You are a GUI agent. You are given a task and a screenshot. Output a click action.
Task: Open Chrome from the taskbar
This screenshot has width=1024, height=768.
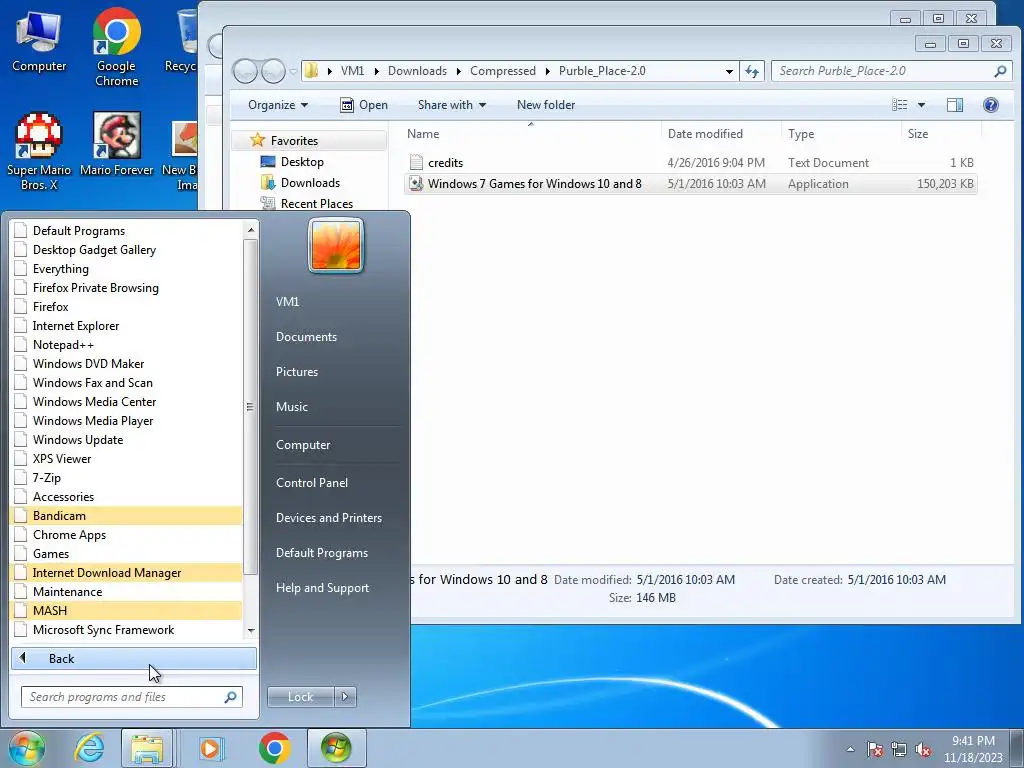274,748
